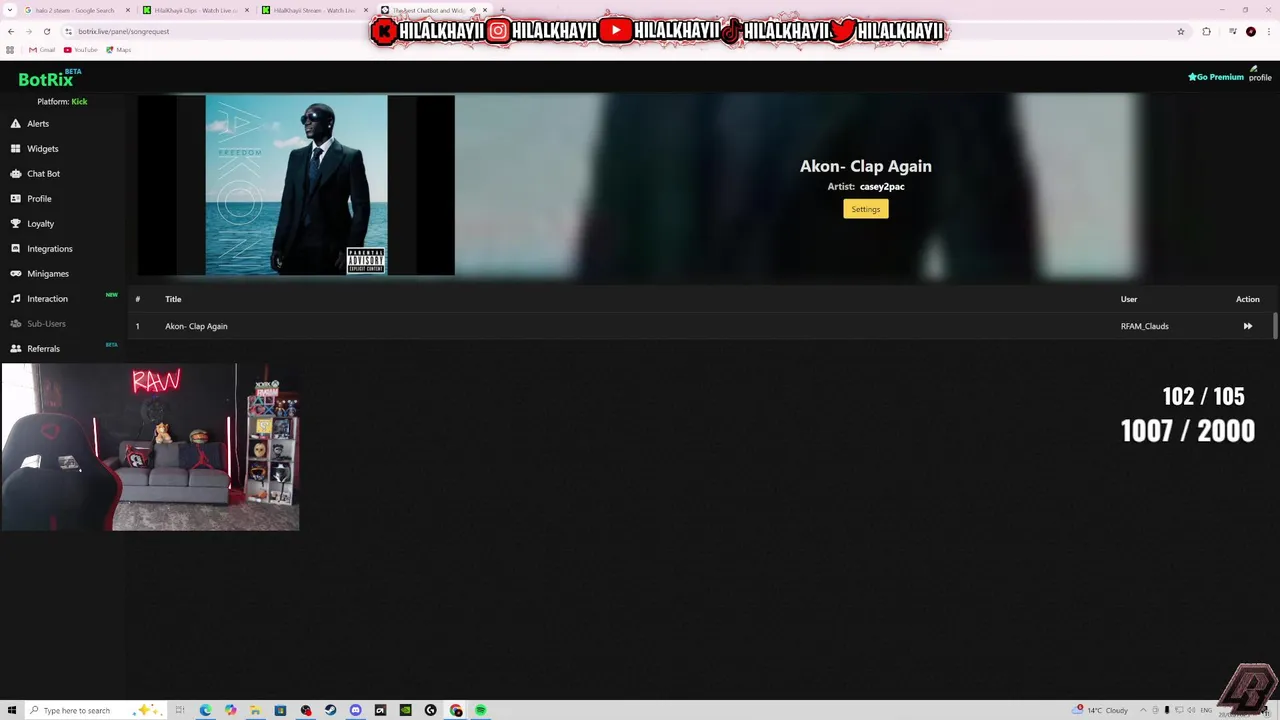Click the 'Akon- Clap Again' heading

tap(866, 166)
